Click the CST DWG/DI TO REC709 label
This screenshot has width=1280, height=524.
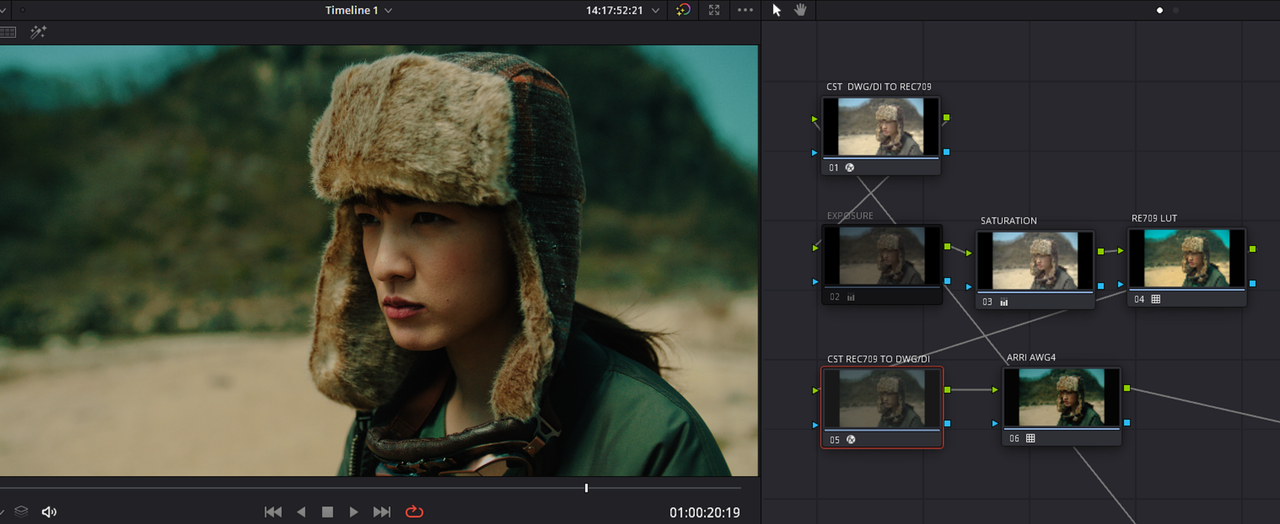[x=878, y=87]
